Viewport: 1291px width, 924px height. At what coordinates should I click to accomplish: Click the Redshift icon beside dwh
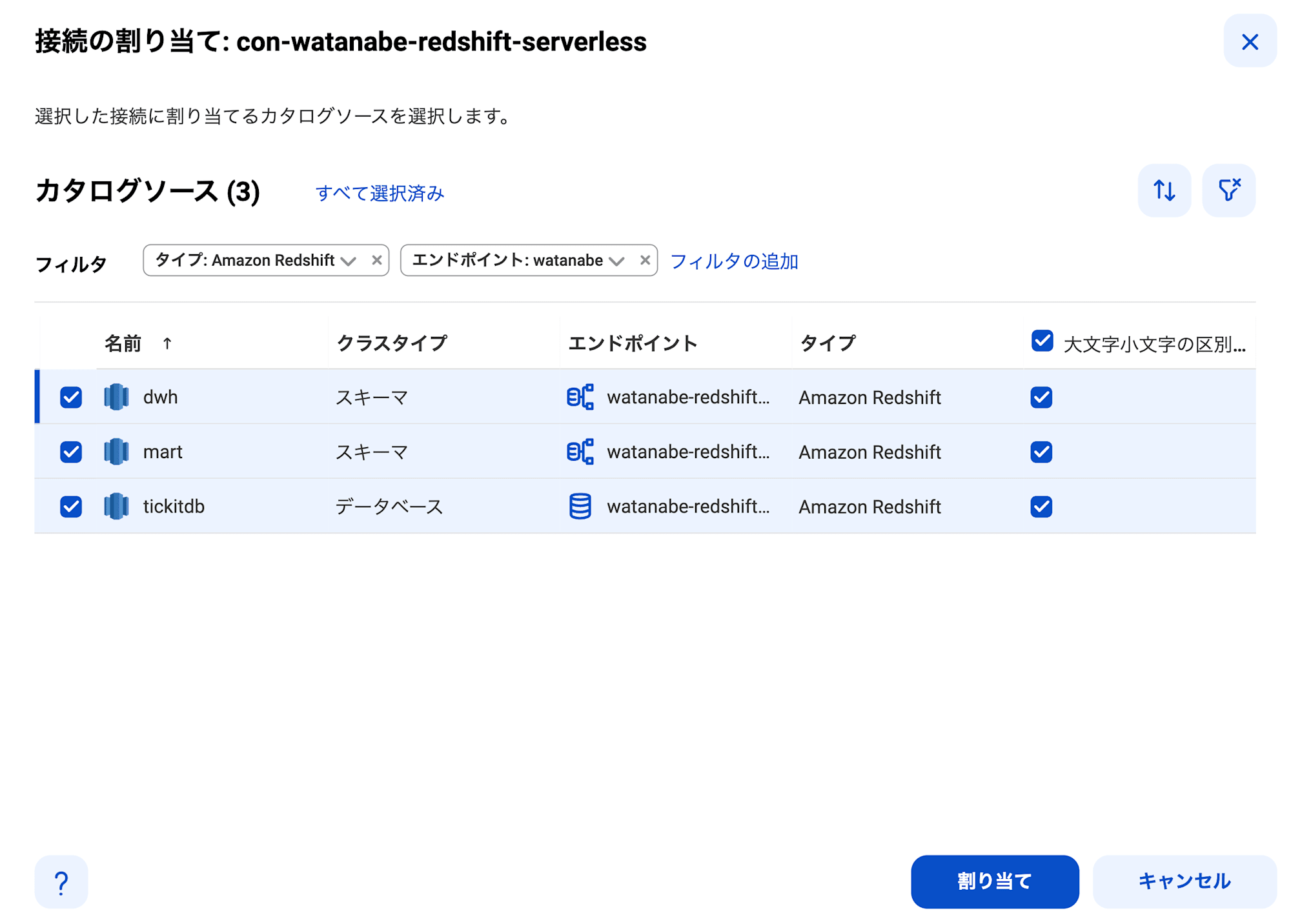coord(116,397)
